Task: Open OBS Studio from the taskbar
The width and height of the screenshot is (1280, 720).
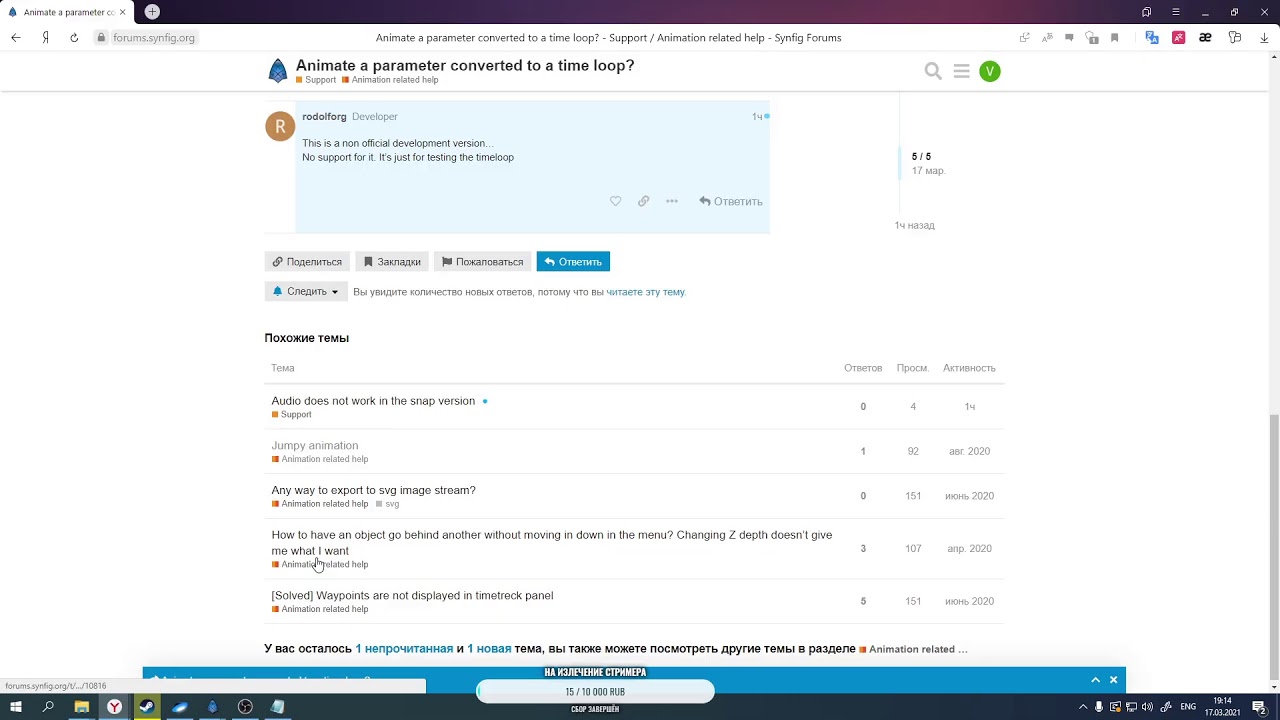Action: 245,707
